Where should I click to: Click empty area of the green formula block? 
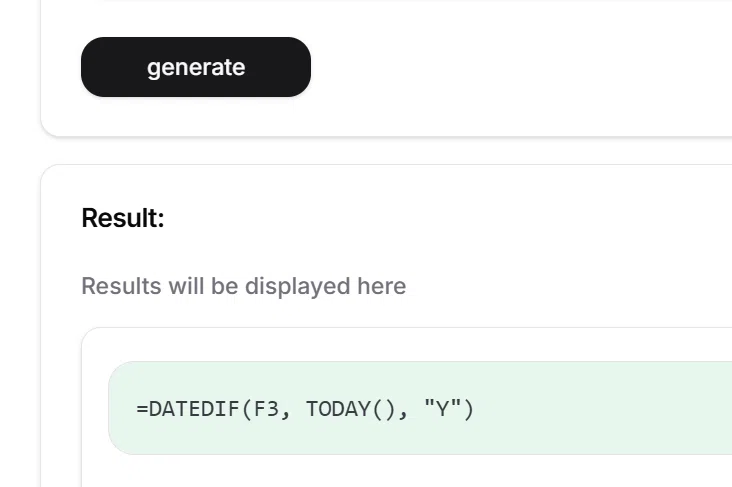click(x=607, y=408)
